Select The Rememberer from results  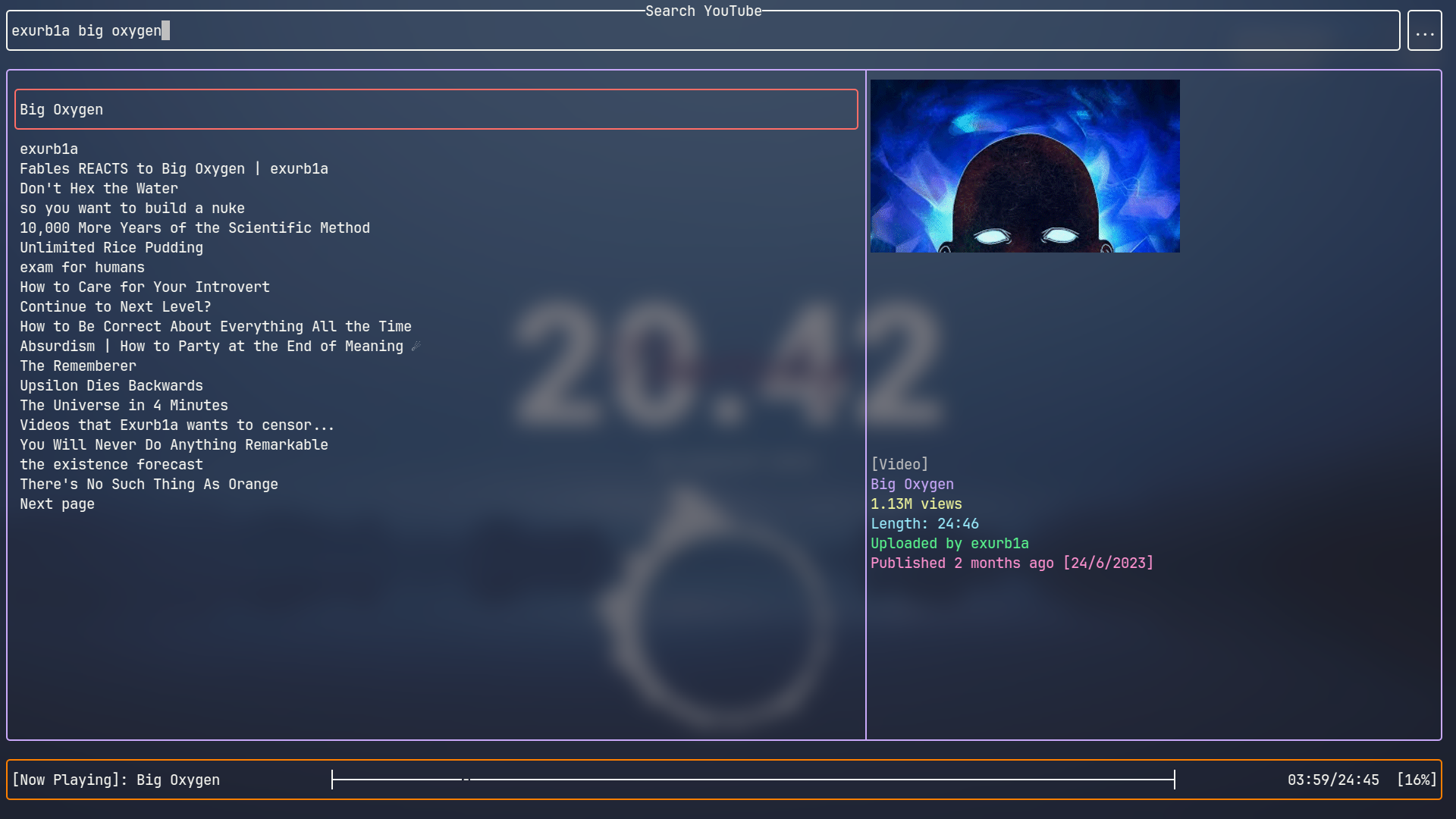(x=78, y=366)
